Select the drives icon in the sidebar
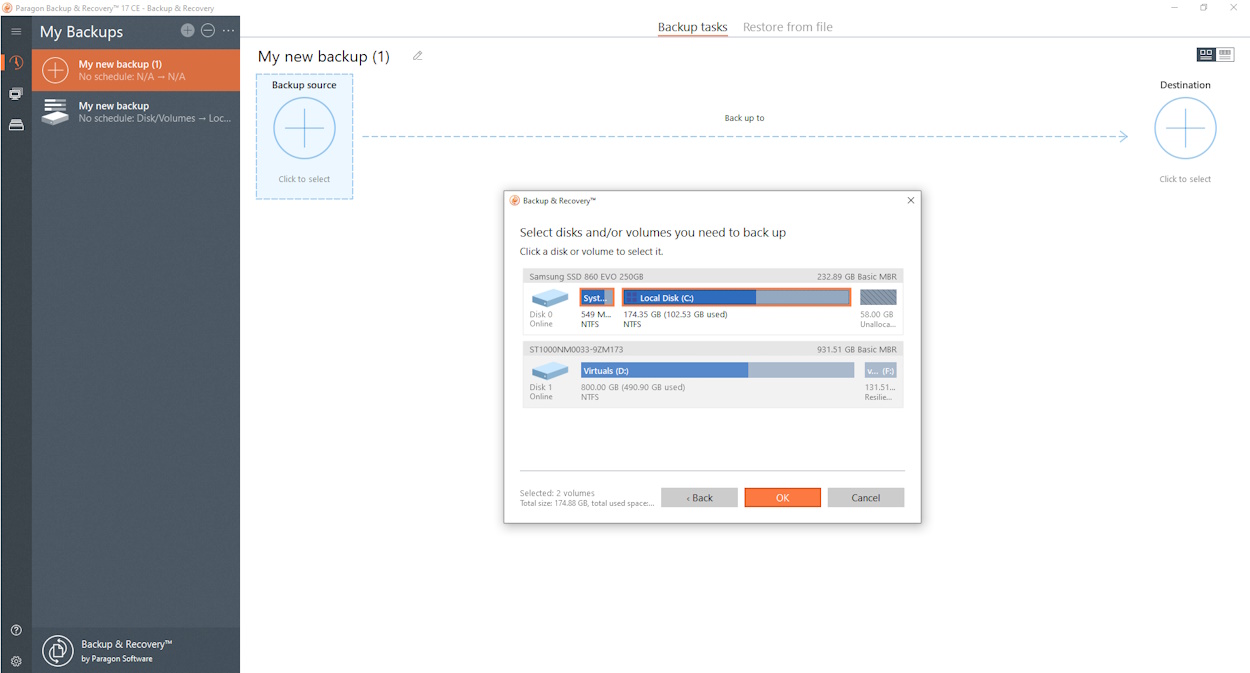1250x673 pixels. [15, 124]
